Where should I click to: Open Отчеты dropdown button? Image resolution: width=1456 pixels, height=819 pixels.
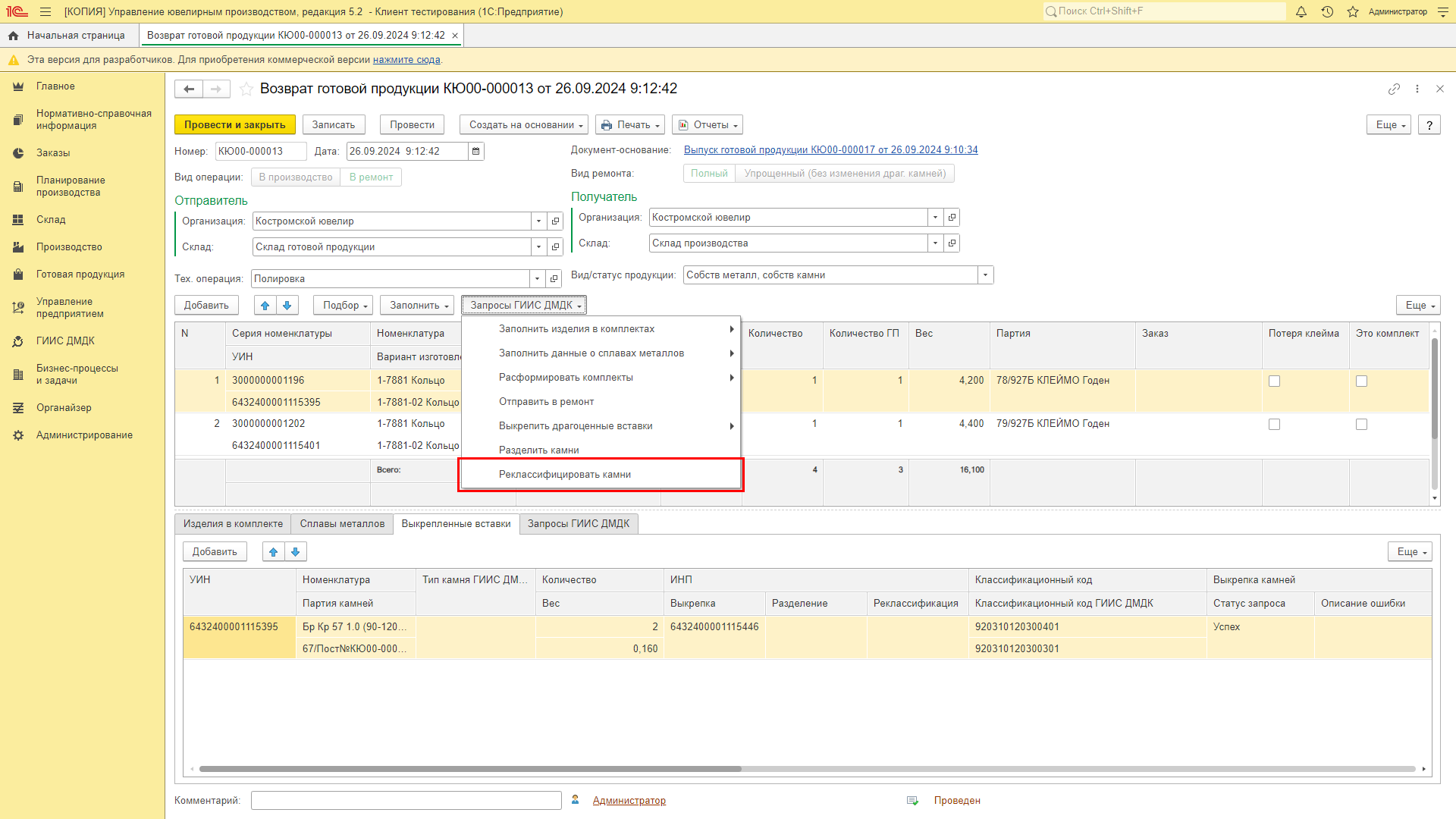point(708,125)
